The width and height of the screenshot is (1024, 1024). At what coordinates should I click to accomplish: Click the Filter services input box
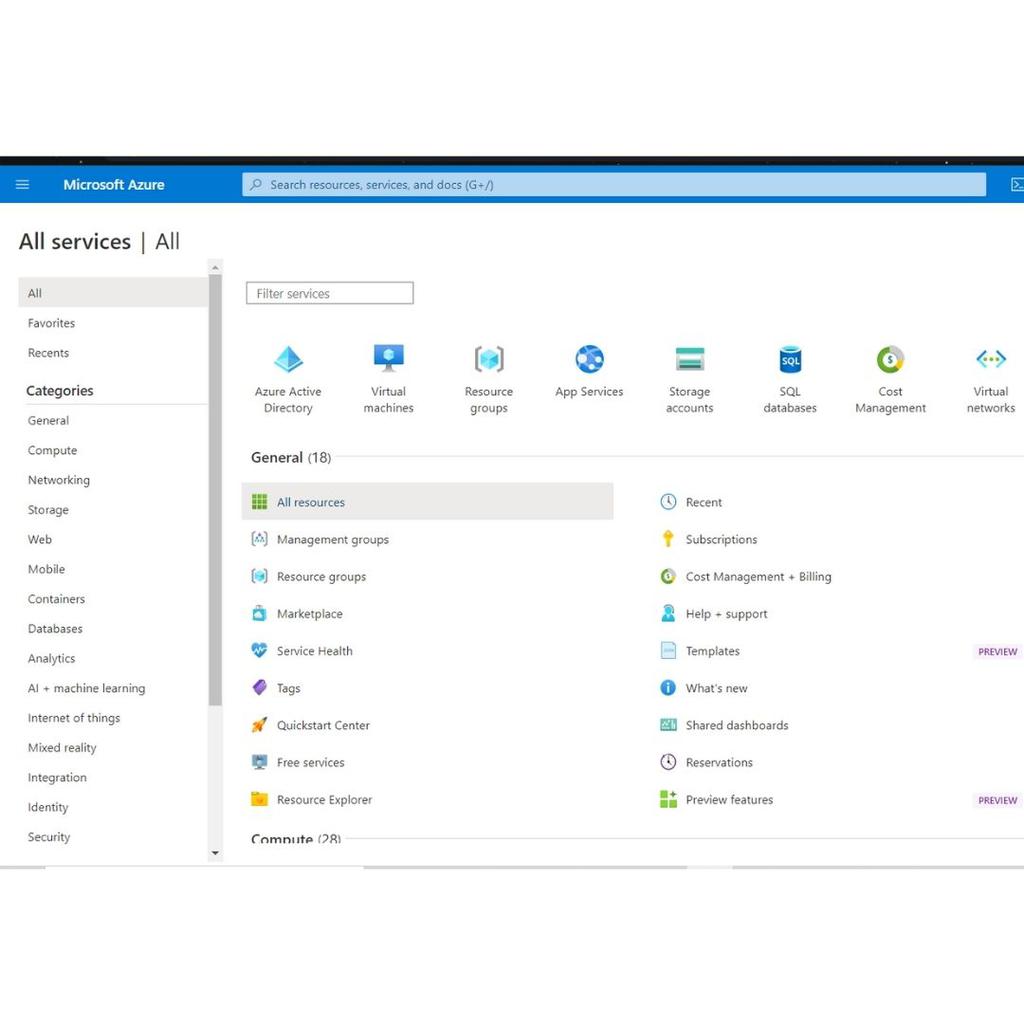coord(330,293)
